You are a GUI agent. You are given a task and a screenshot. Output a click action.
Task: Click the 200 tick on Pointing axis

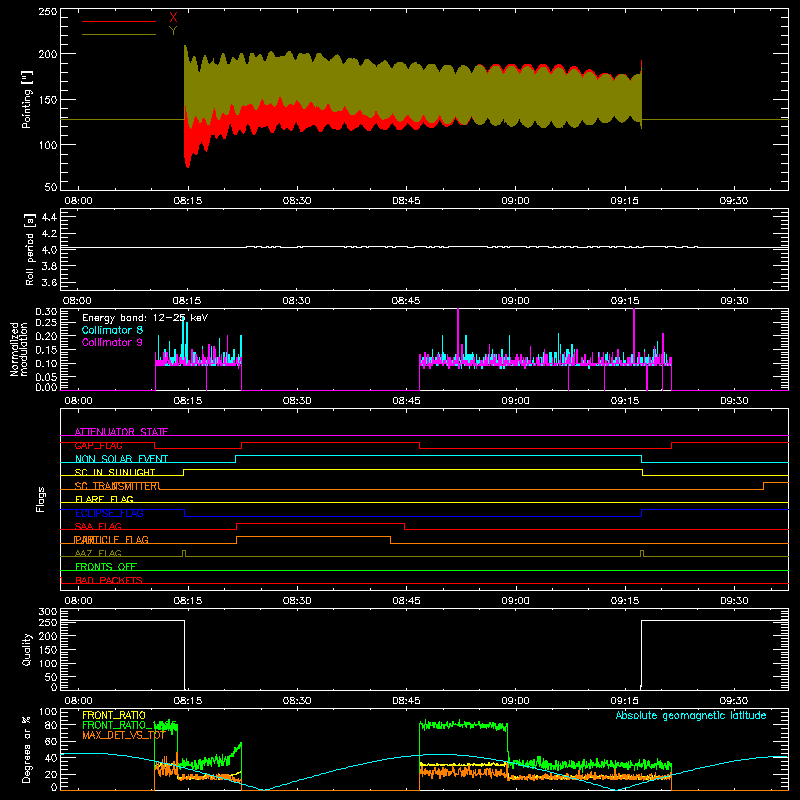point(48,54)
